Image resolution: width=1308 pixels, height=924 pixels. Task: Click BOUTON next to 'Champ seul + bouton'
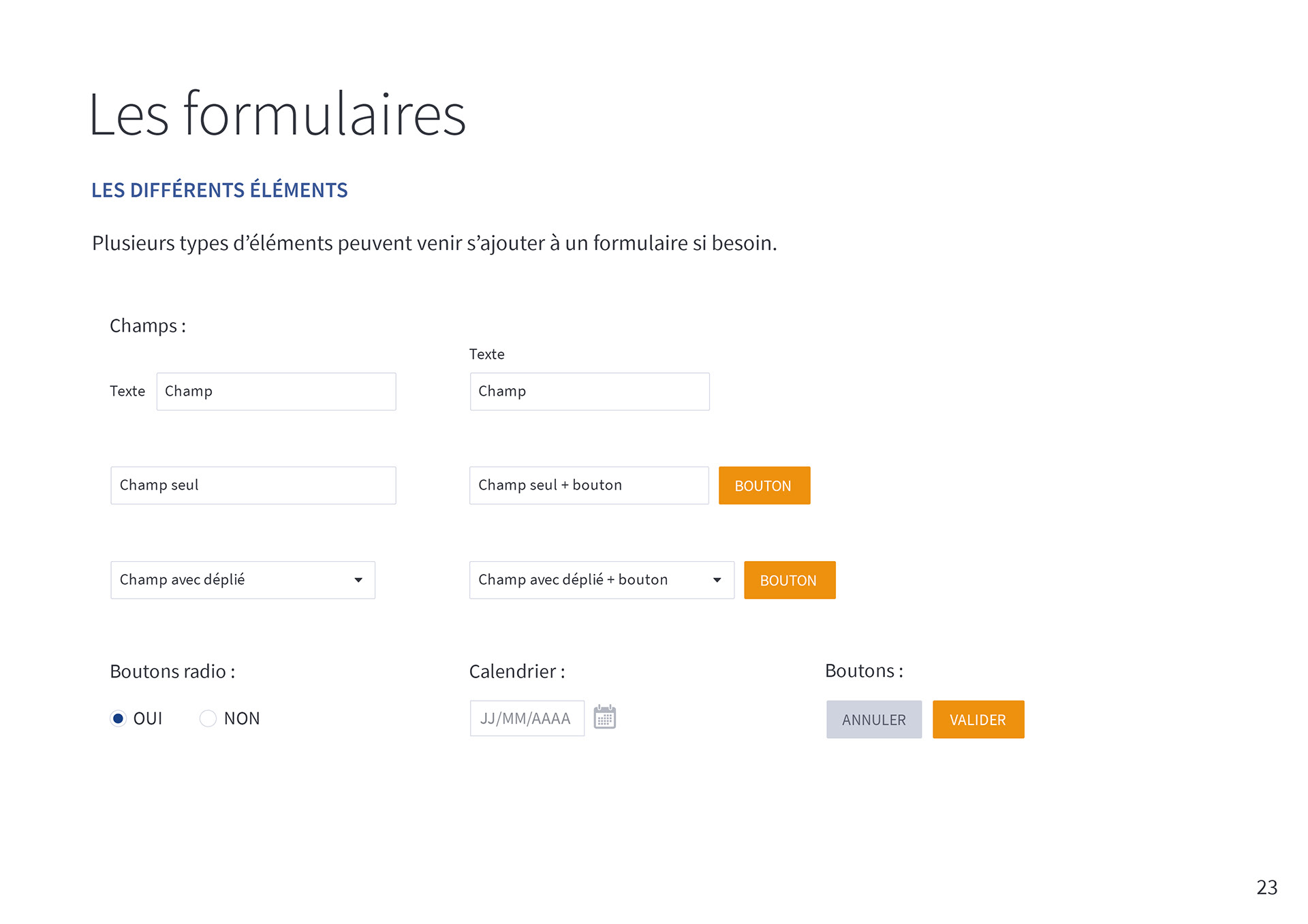pos(764,485)
